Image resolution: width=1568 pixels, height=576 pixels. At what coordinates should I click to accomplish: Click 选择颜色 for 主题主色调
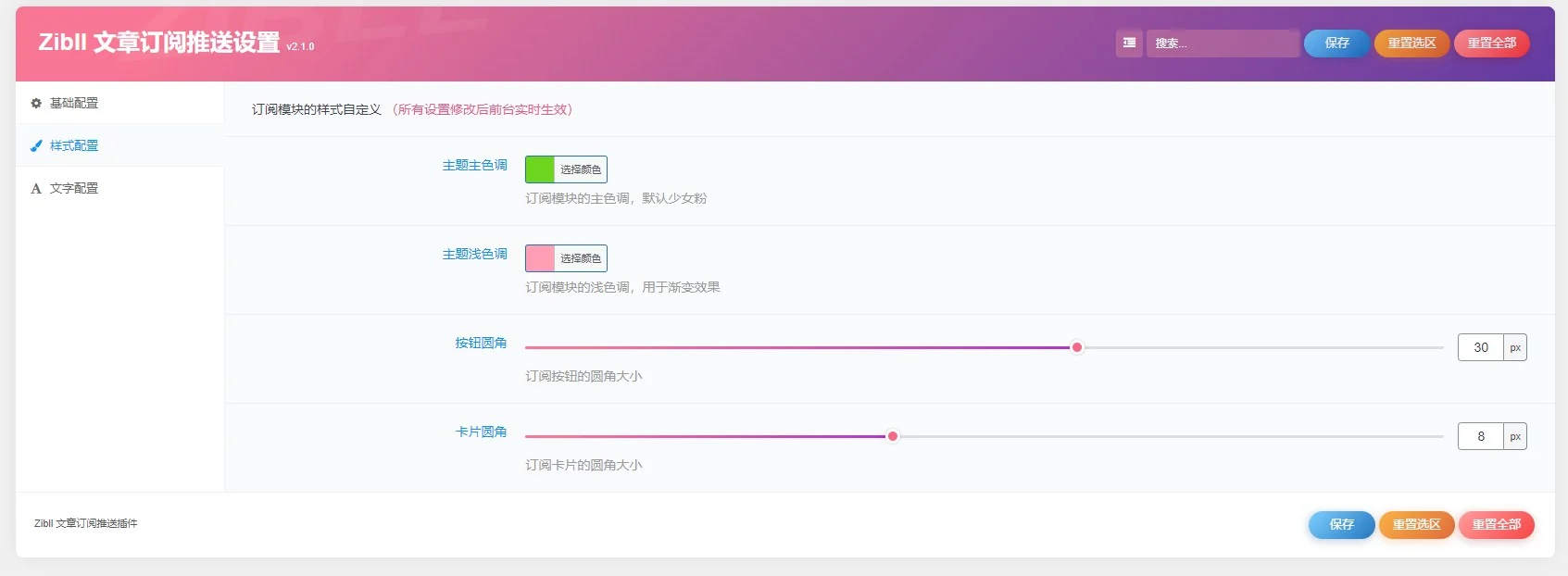click(581, 169)
